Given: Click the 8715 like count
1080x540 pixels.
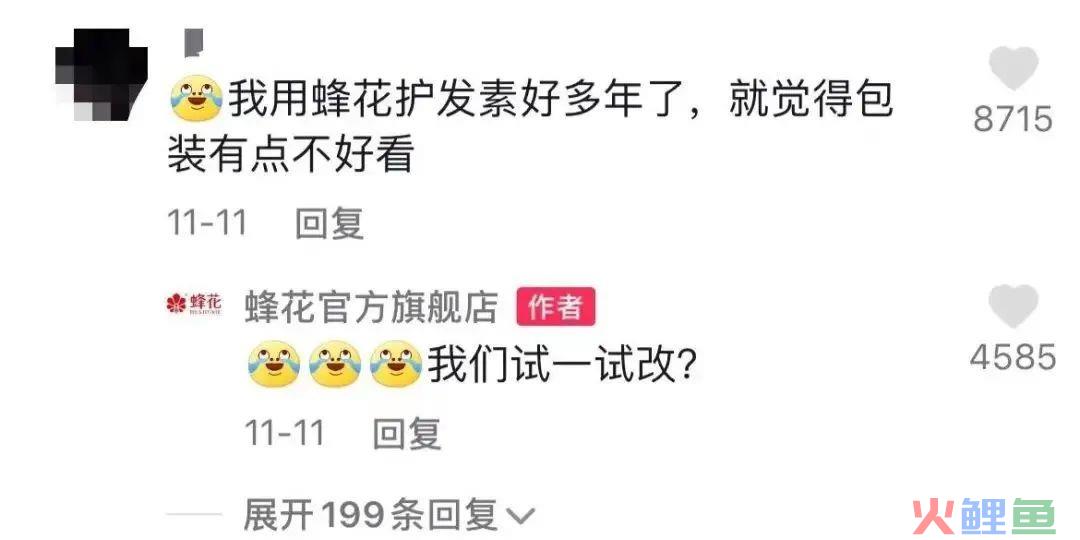Looking at the screenshot, I should click(1013, 119).
